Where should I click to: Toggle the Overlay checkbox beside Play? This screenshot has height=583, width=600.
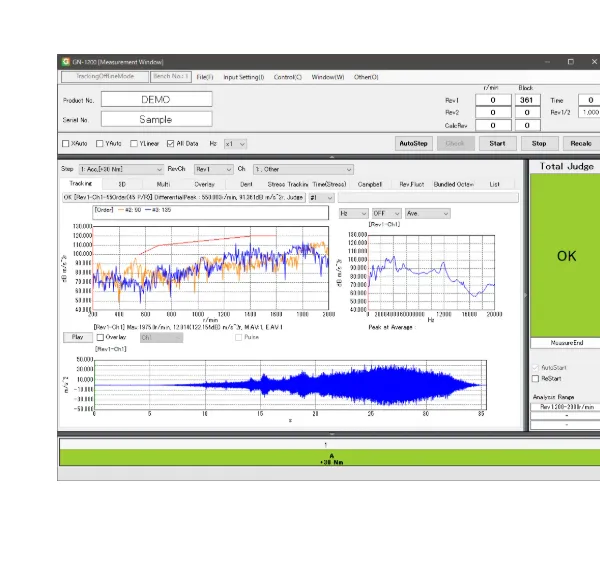point(100,337)
